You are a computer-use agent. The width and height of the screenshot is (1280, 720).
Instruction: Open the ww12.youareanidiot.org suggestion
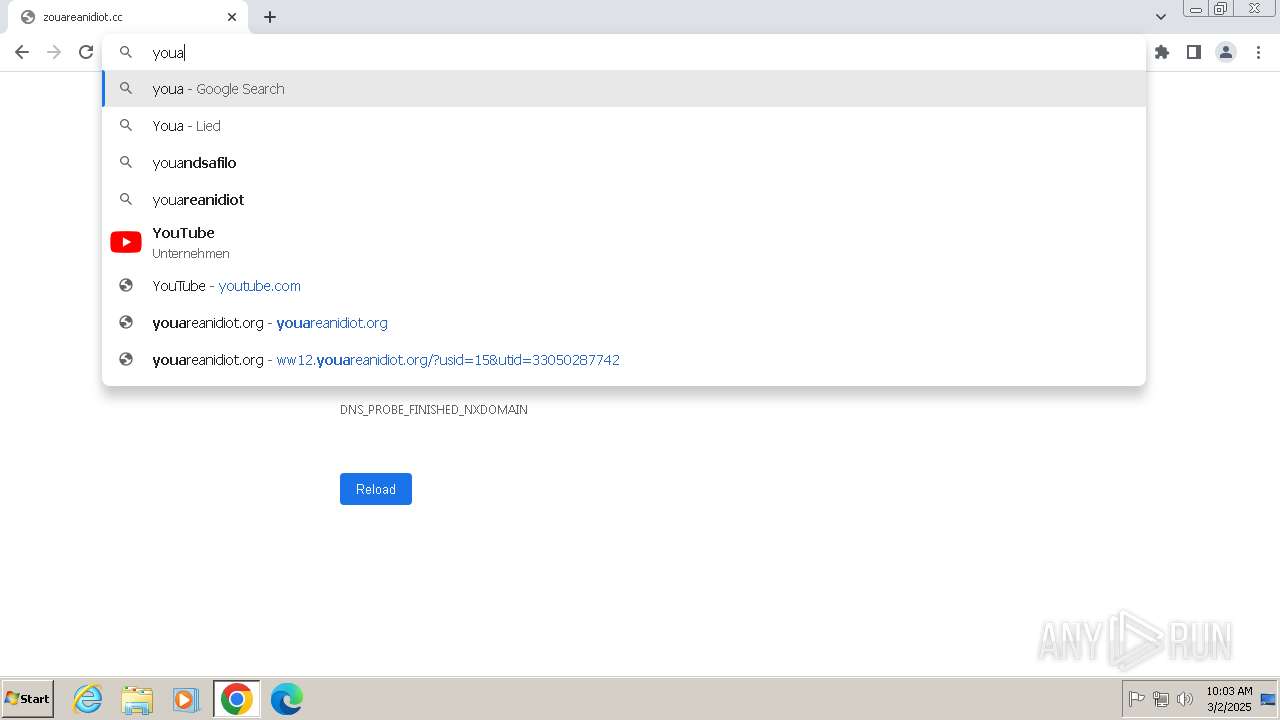point(624,360)
